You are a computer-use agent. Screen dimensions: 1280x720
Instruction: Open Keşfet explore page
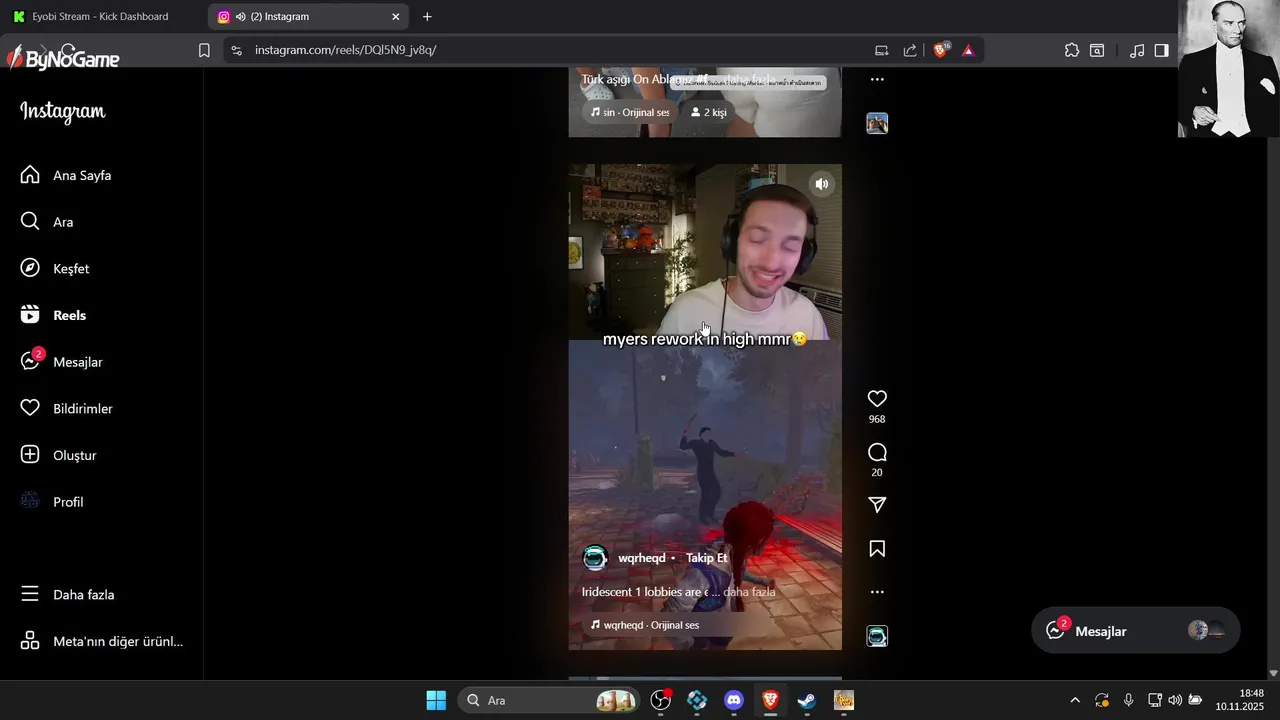[56, 268]
